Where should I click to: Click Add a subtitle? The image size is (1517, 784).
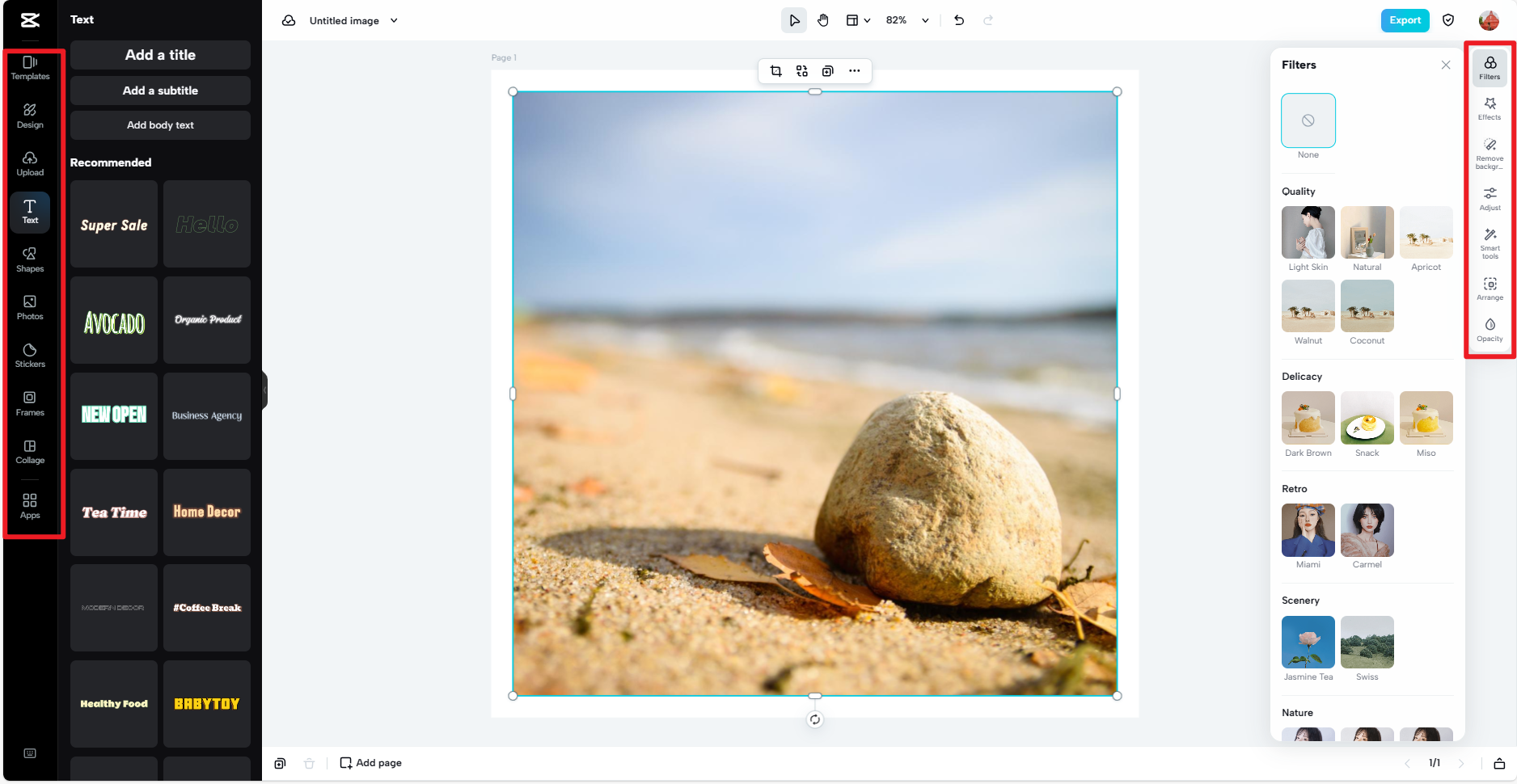pos(160,91)
